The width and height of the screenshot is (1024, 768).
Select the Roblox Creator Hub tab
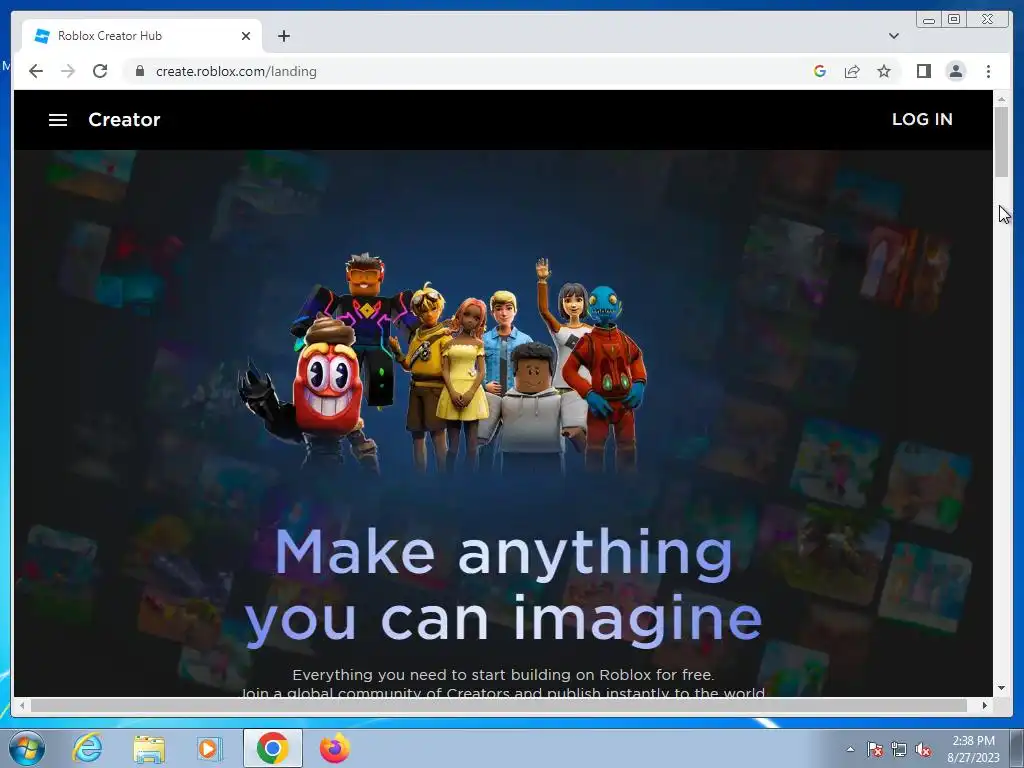click(x=142, y=36)
